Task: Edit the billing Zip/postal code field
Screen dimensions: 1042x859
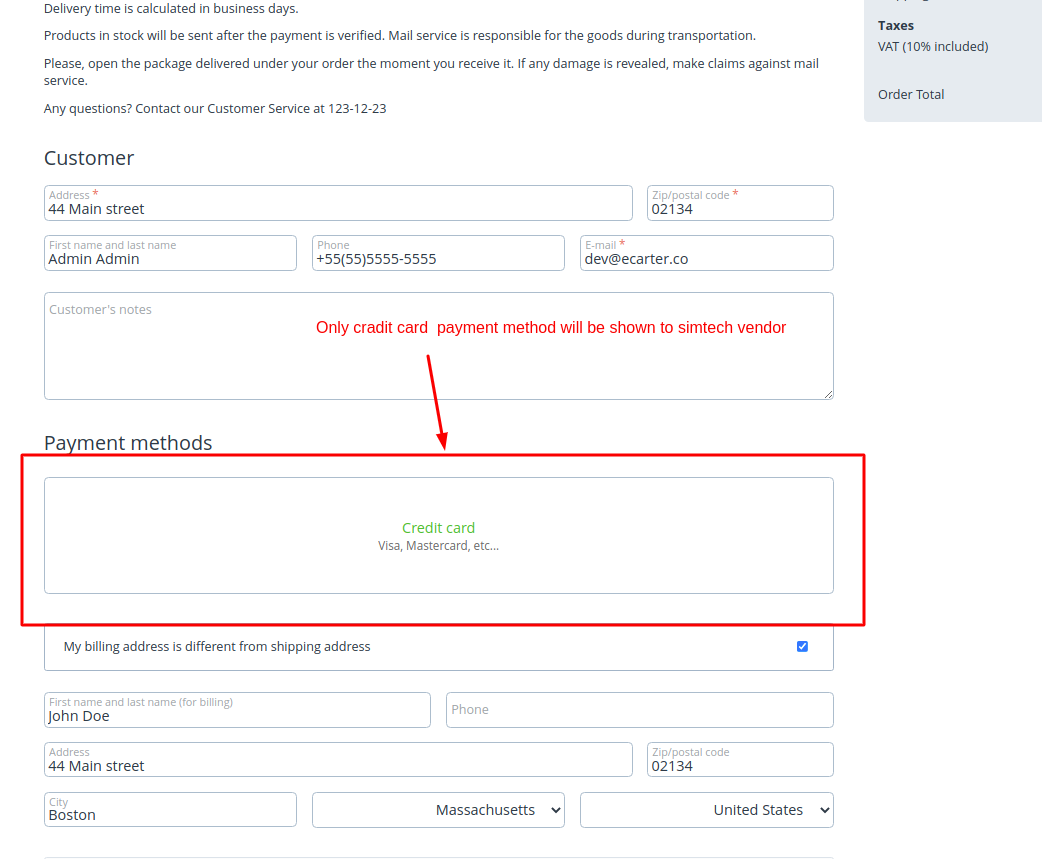Action: [x=740, y=759]
